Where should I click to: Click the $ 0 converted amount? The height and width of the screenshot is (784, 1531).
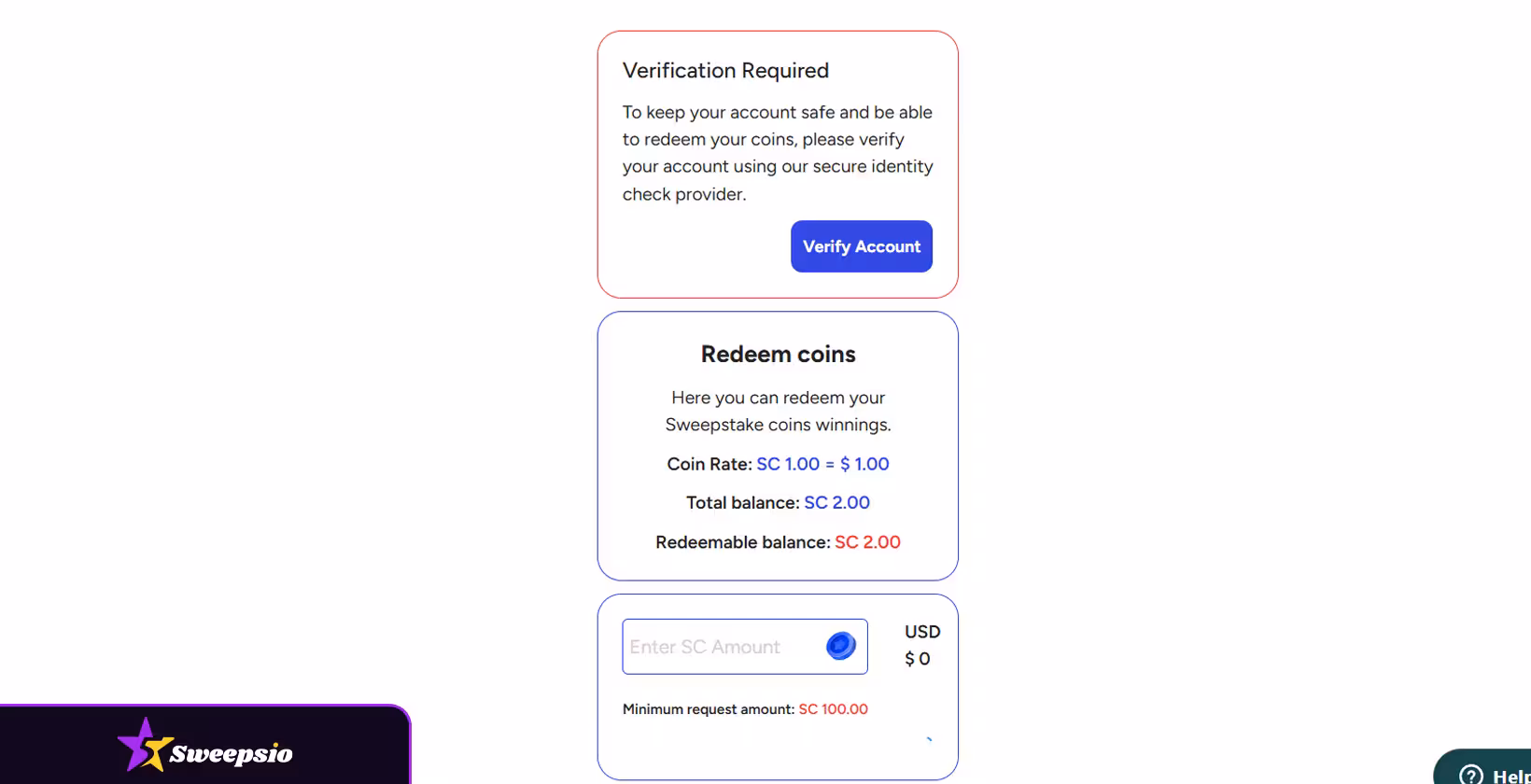918,659
